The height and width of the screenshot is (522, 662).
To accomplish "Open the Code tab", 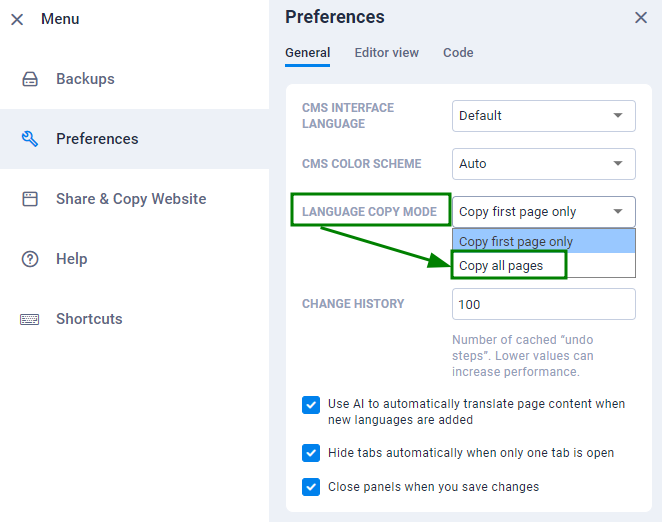I will point(458,53).
